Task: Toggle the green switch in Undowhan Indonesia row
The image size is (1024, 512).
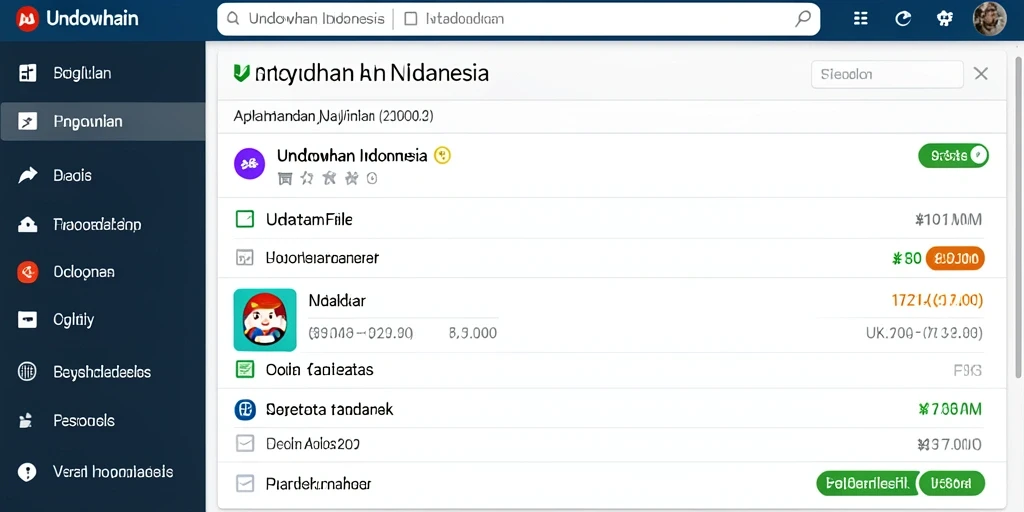Action: 953,155
